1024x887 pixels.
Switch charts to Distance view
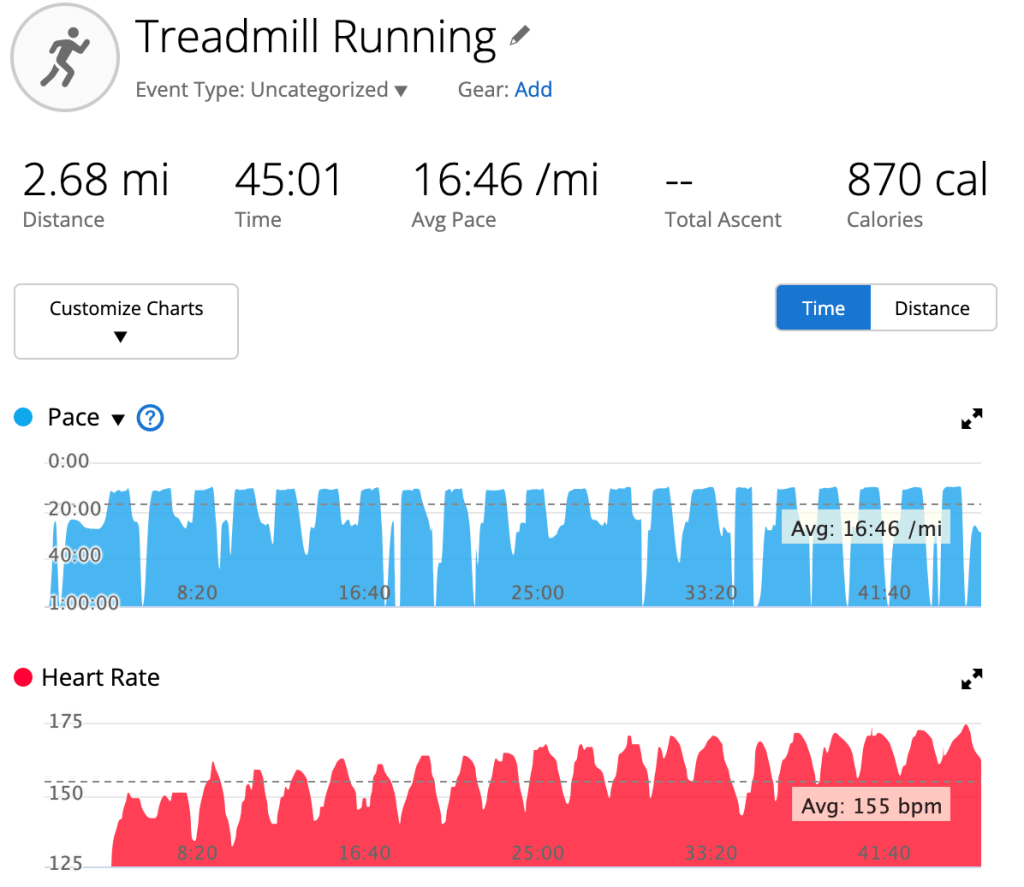[x=932, y=308]
